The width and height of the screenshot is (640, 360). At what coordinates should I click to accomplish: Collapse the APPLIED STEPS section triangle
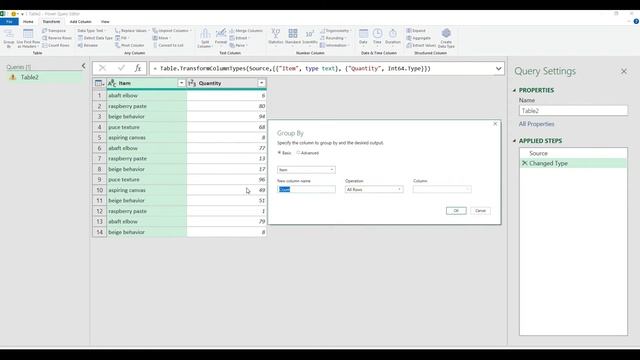click(514, 141)
